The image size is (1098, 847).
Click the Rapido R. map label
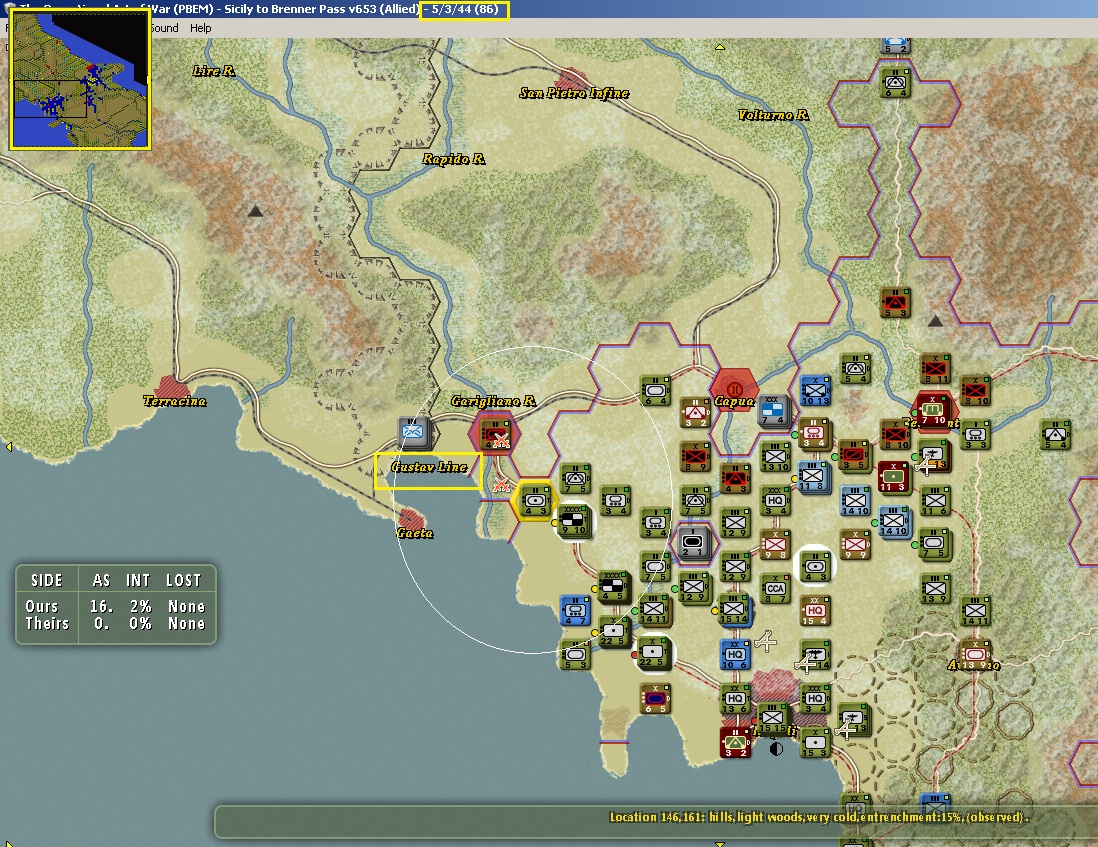tap(454, 159)
